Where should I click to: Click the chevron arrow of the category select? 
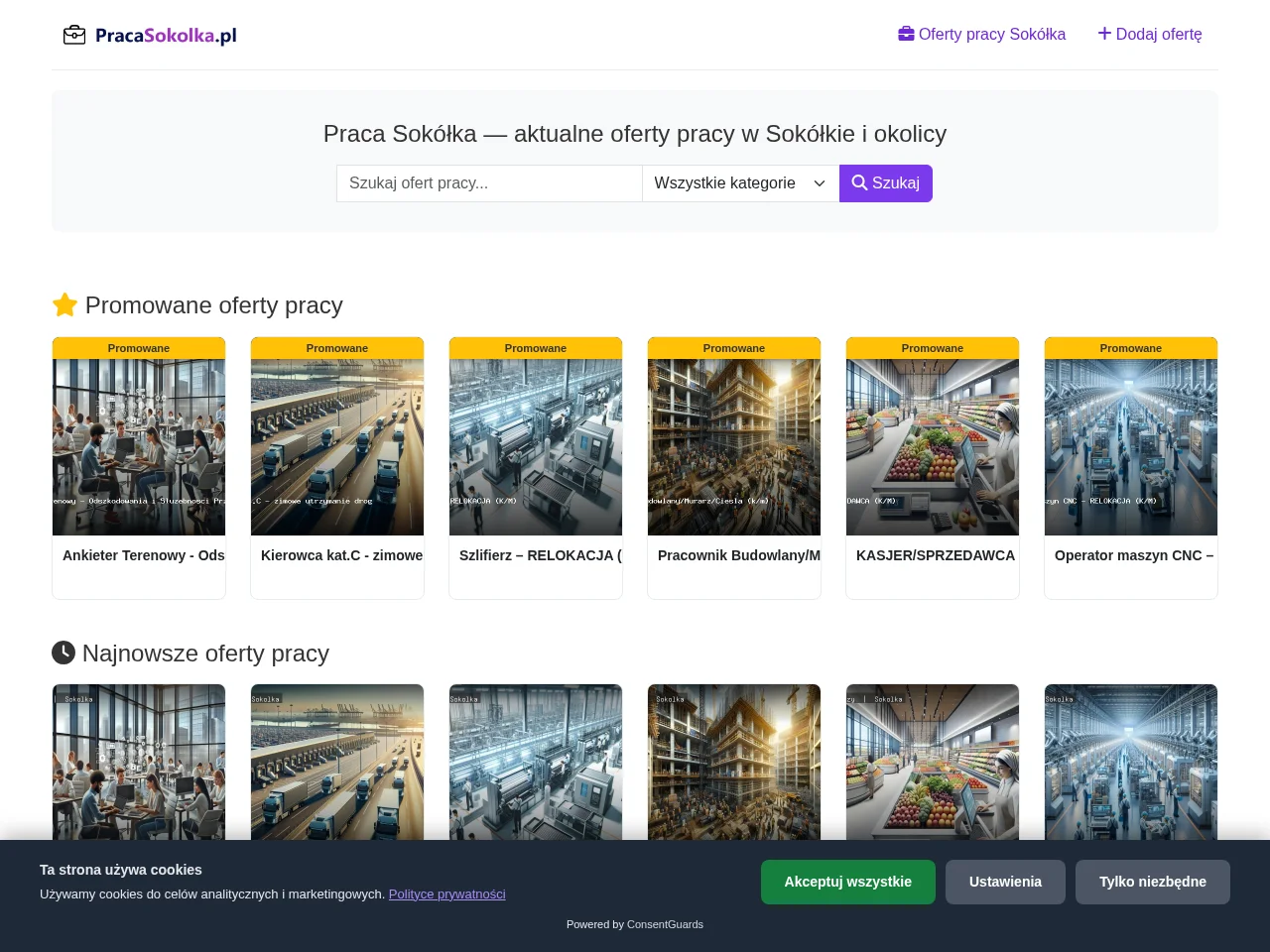tap(820, 183)
